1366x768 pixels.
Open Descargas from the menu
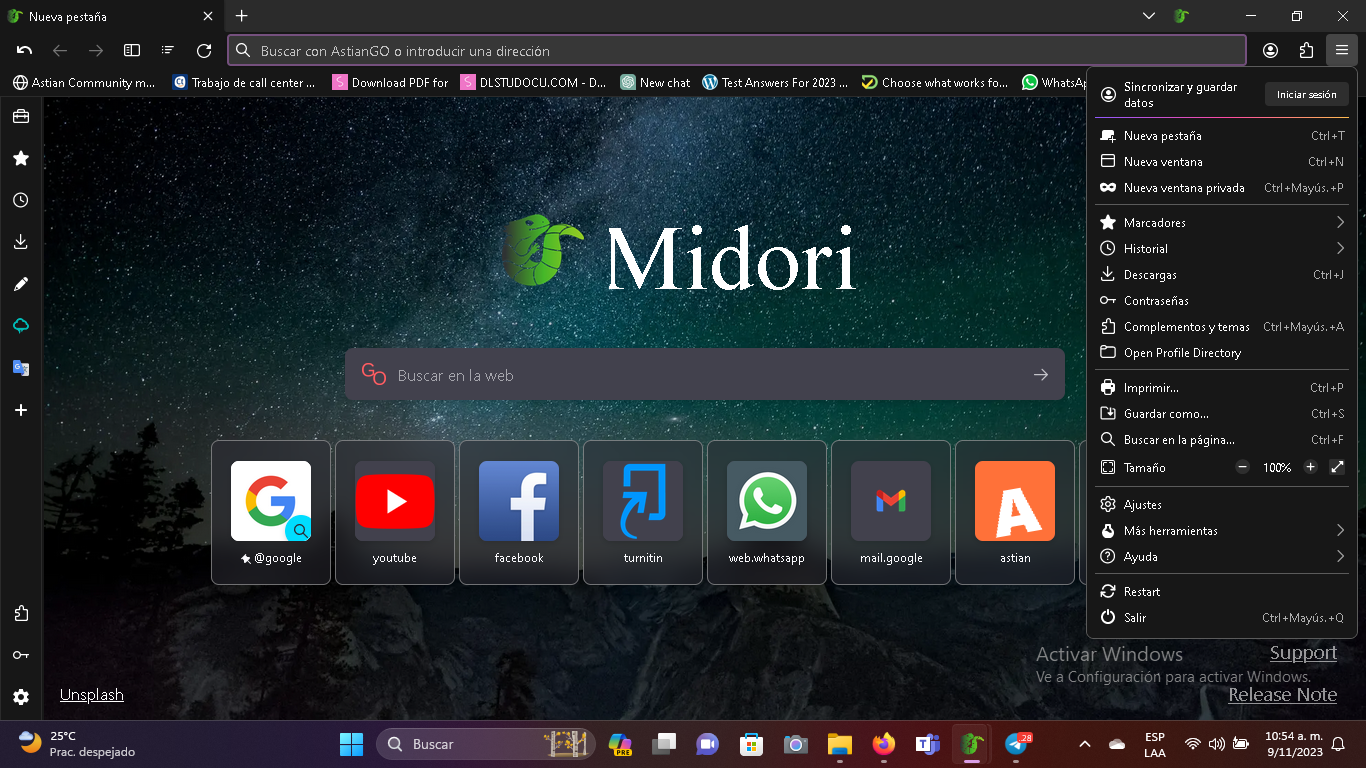[1222, 274]
